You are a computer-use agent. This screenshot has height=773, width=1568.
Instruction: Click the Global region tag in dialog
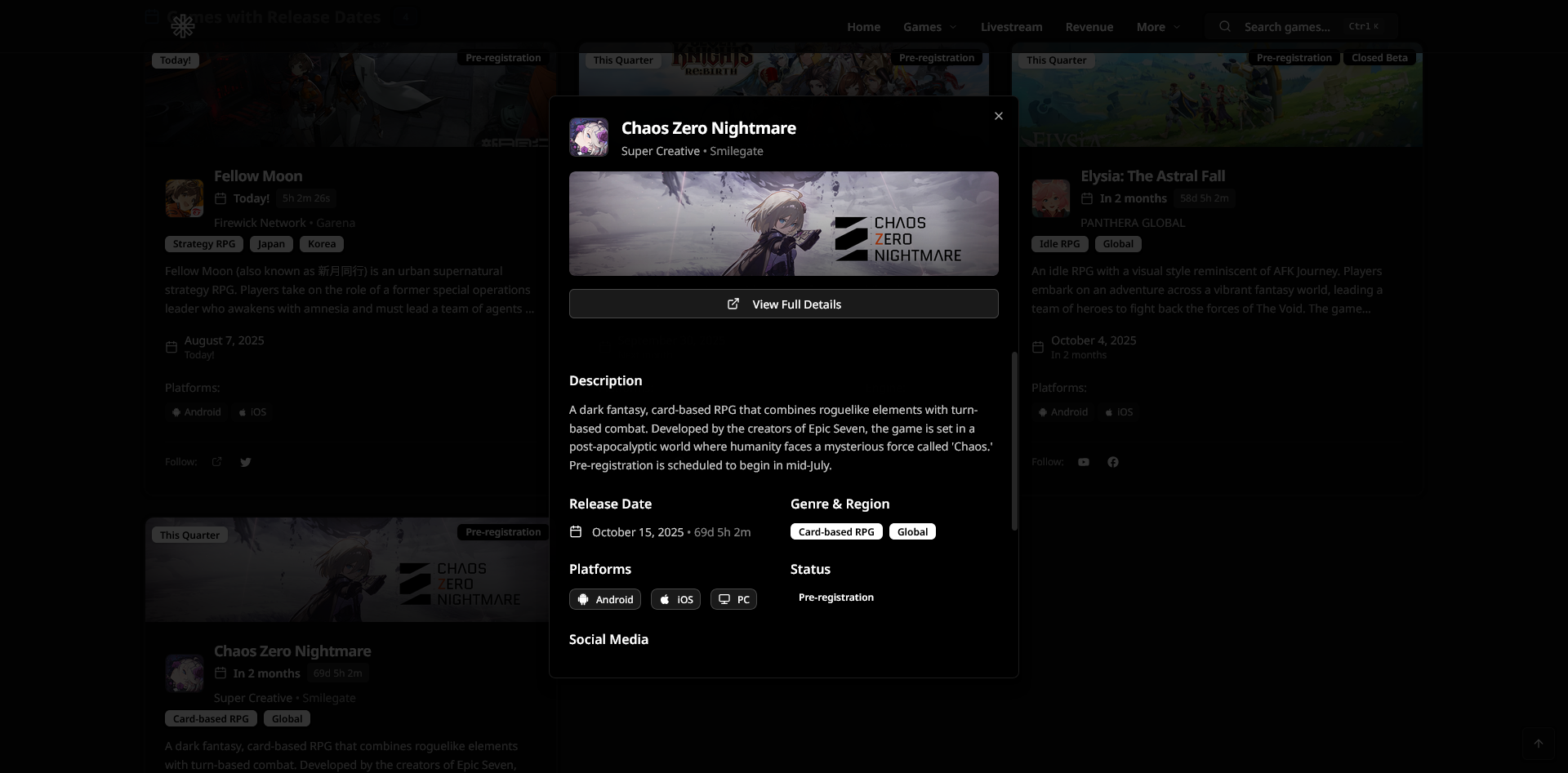click(912, 531)
